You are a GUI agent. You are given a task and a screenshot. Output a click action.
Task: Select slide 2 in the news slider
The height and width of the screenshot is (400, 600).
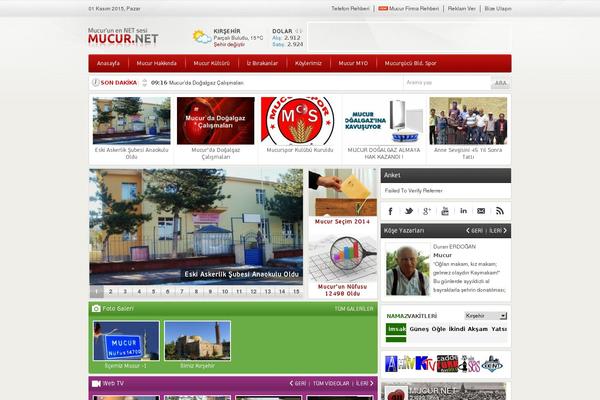[x=111, y=292]
